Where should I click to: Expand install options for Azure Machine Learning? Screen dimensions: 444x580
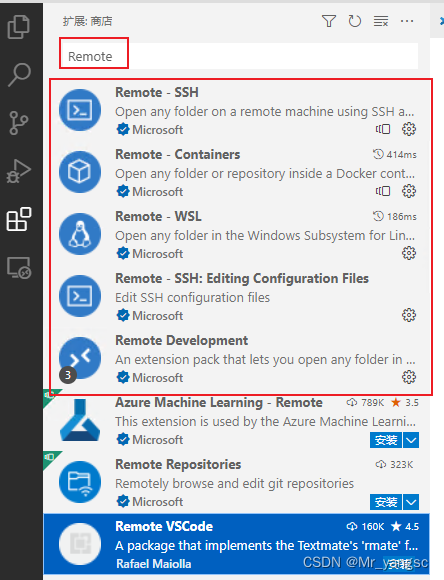pyautogui.click(x=411, y=440)
